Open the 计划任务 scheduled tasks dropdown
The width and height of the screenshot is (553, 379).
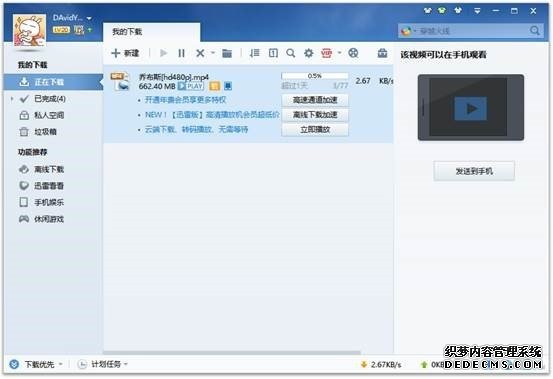click(103, 364)
